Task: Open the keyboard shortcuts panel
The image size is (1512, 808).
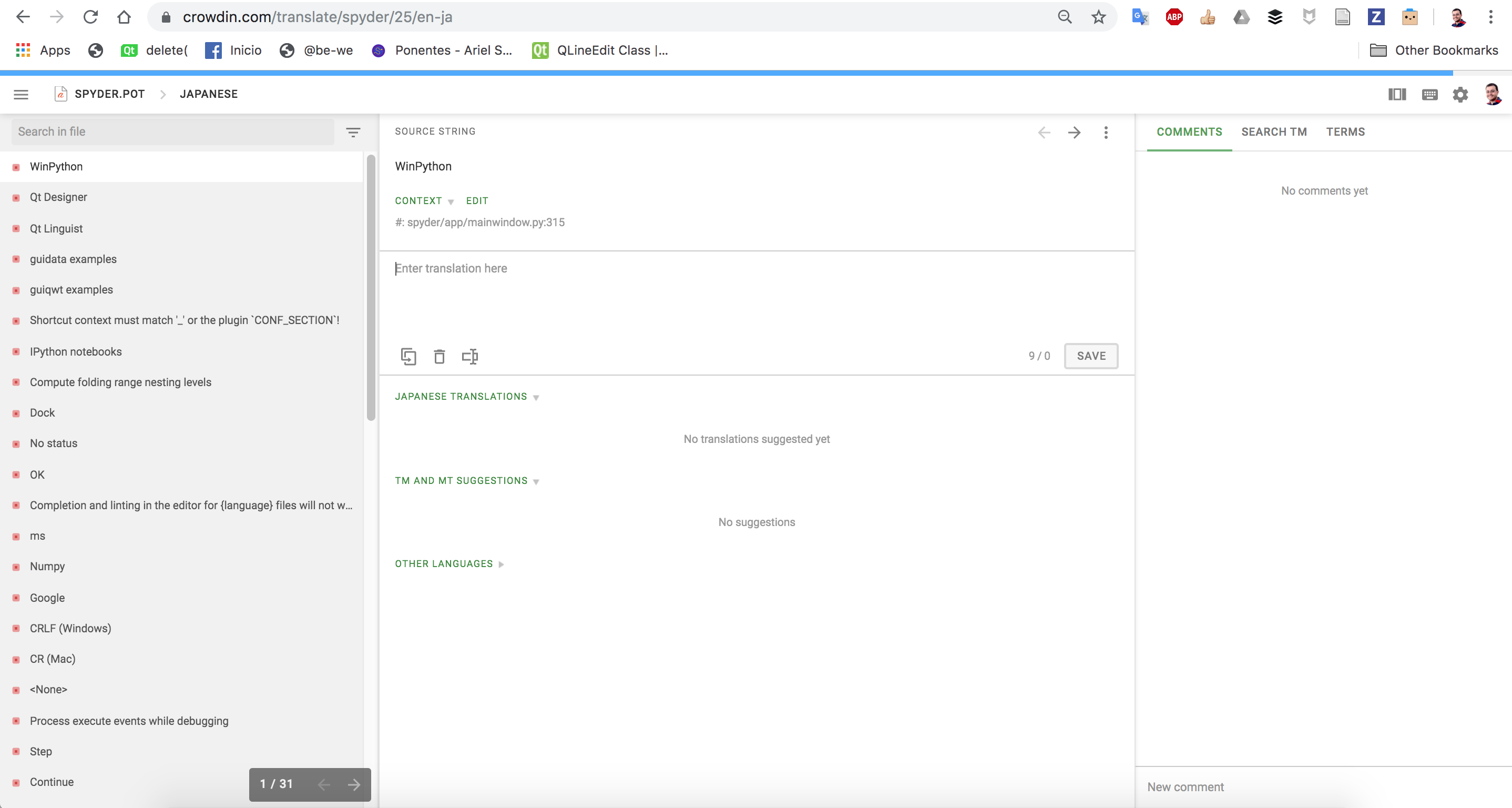Action: click(1429, 95)
